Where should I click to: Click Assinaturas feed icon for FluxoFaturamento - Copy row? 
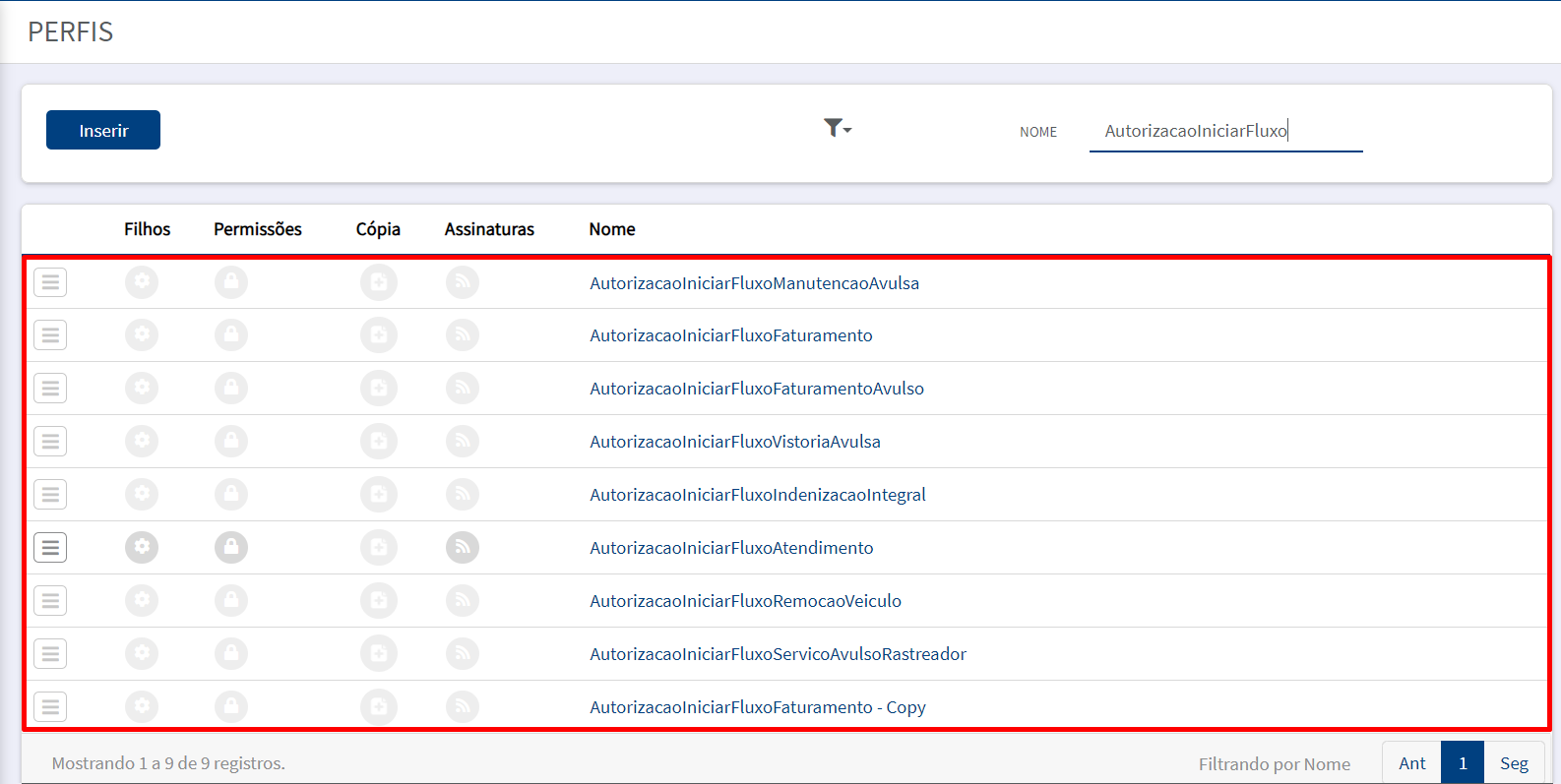[463, 707]
